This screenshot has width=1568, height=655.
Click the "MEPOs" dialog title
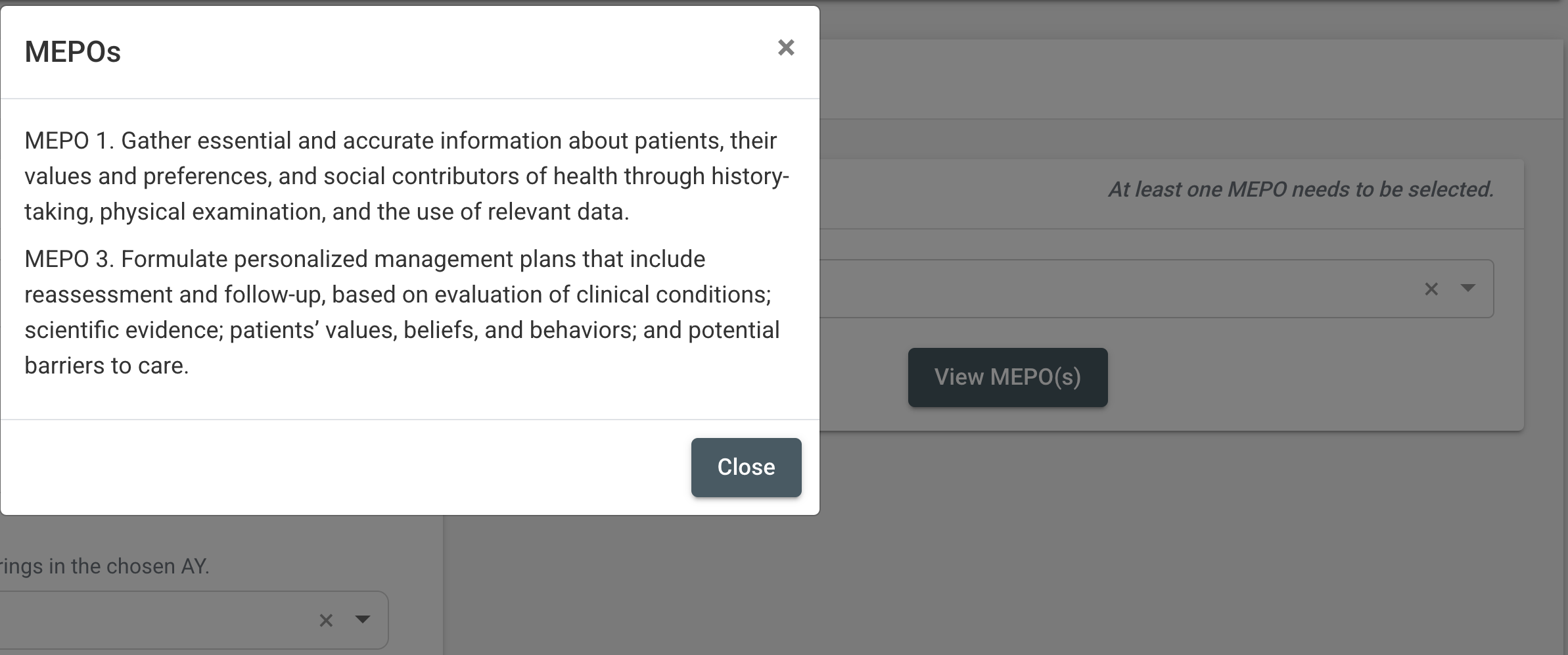pos(73,52)
